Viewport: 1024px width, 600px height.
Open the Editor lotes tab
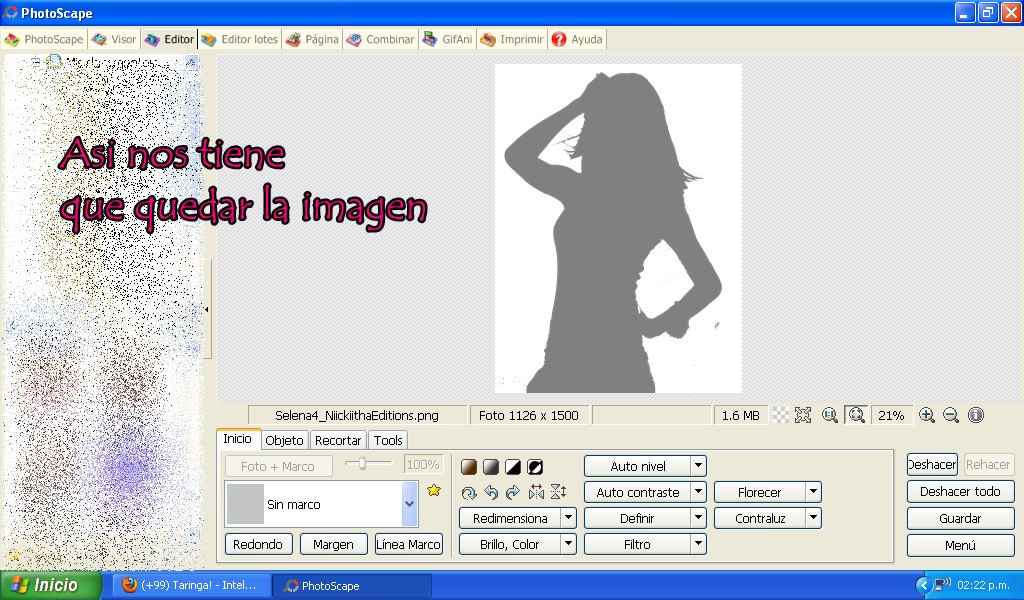(240, 39)
